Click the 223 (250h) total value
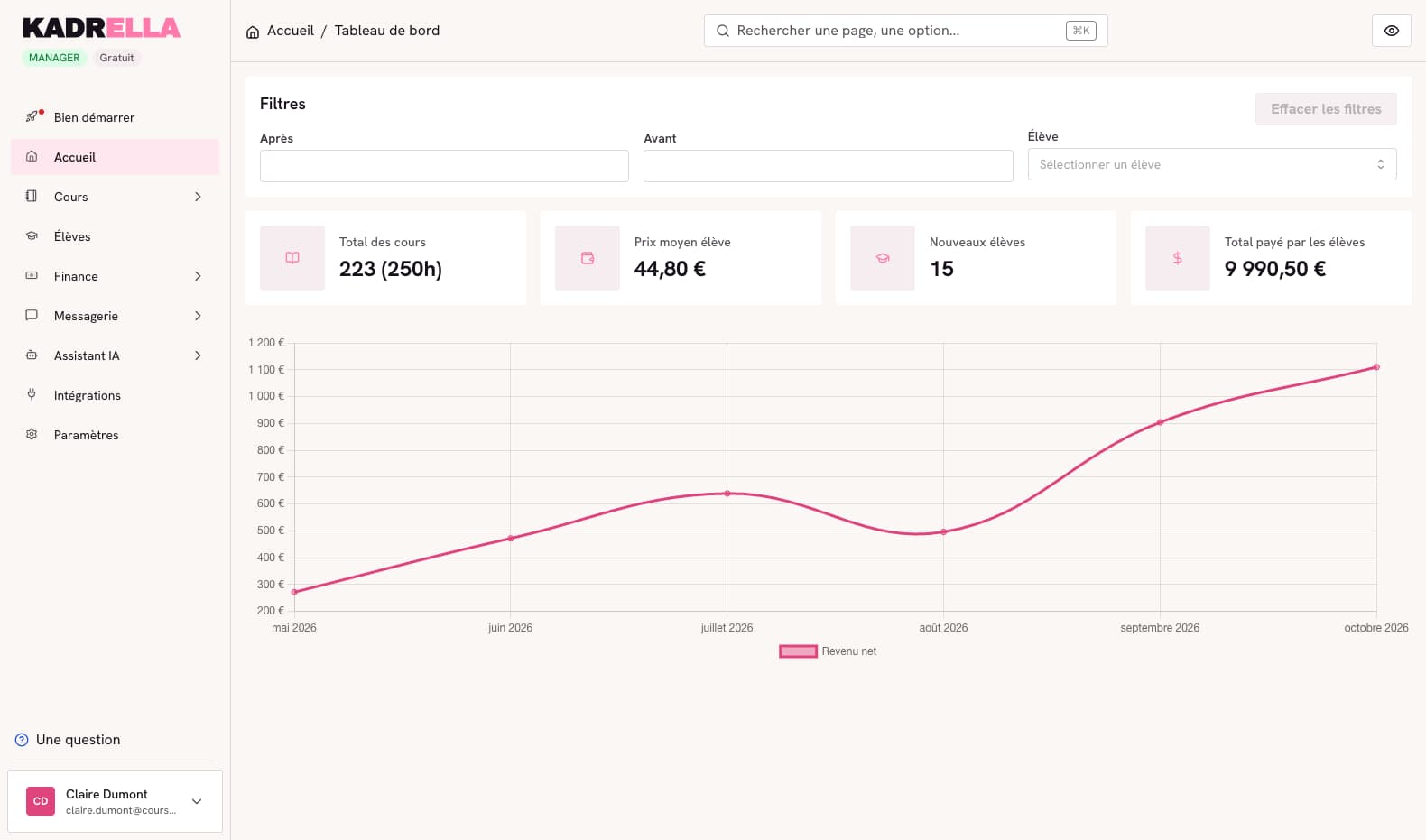This screenshot has height=840, width=1426. (391, 269)
